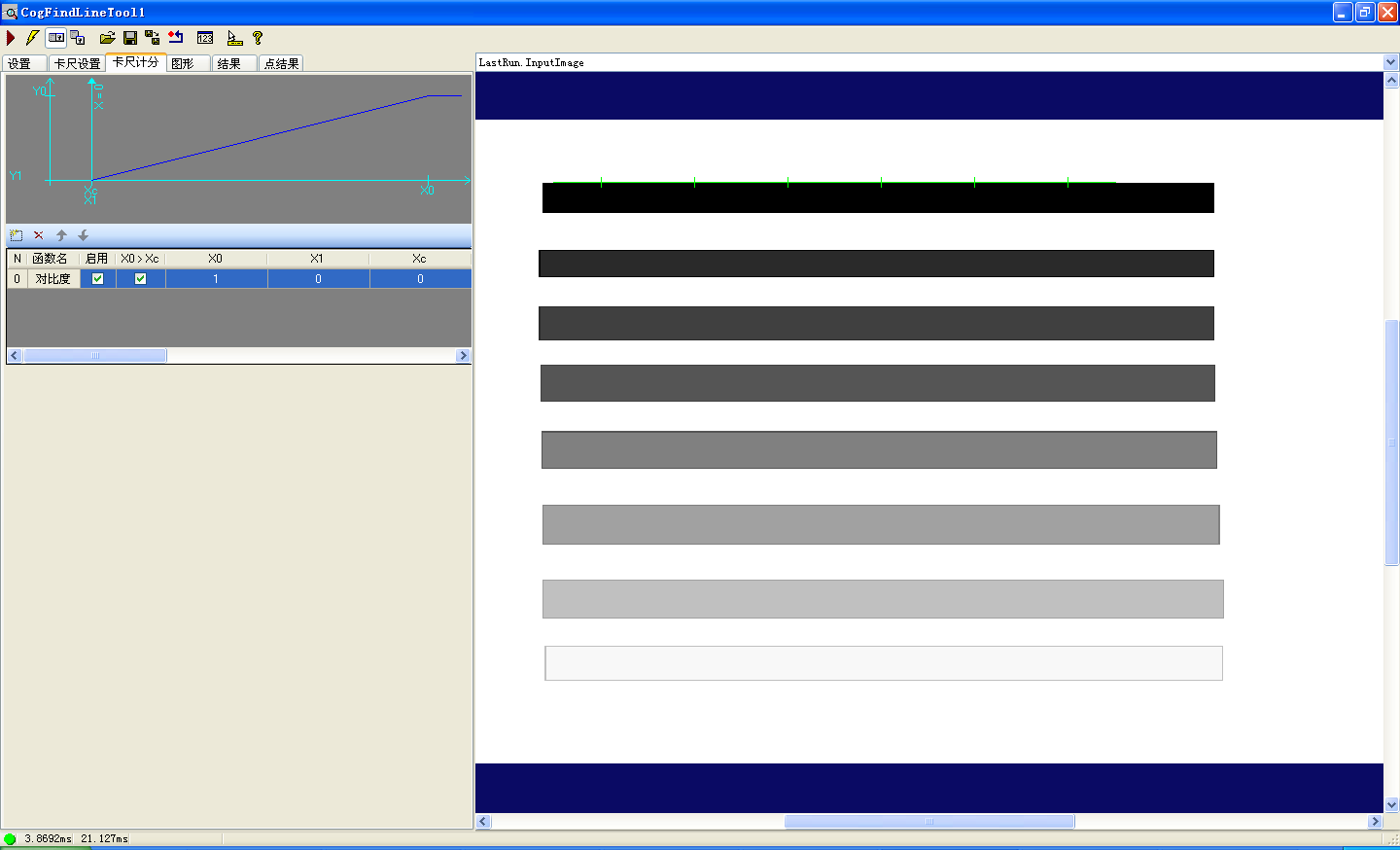1400x850 pixels.
Task: Toggle the X0 > Xc checkbox
Action: pos(140,279)
